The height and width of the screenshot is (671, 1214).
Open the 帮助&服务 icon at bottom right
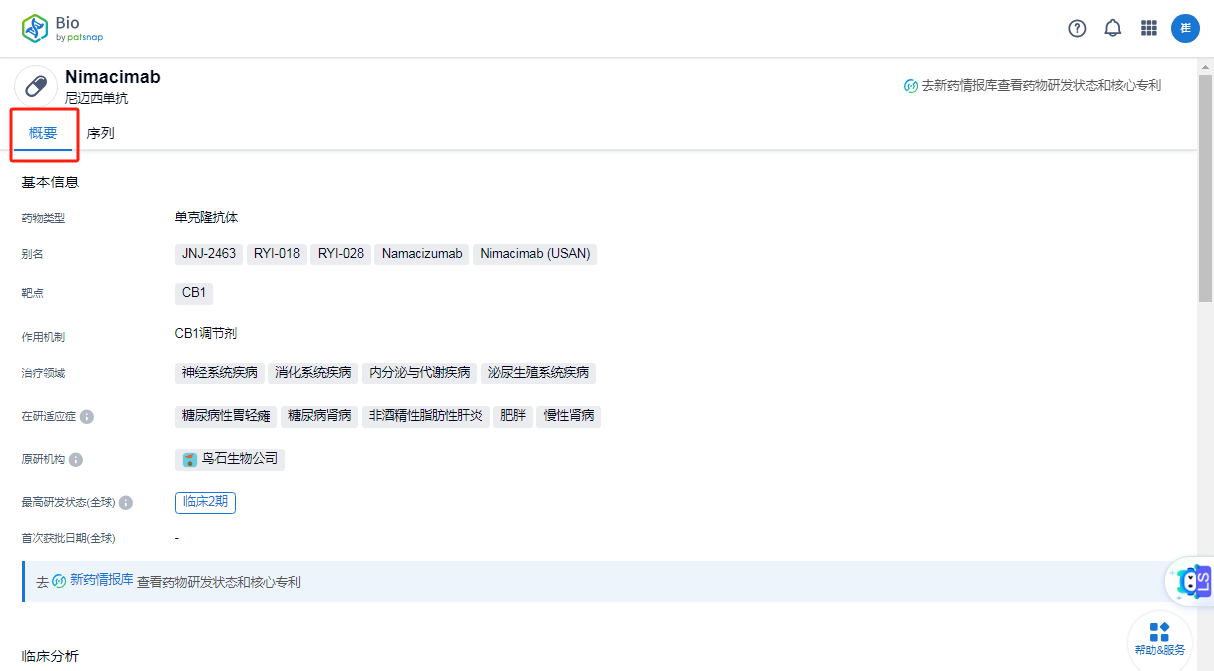coord(1160,637)
